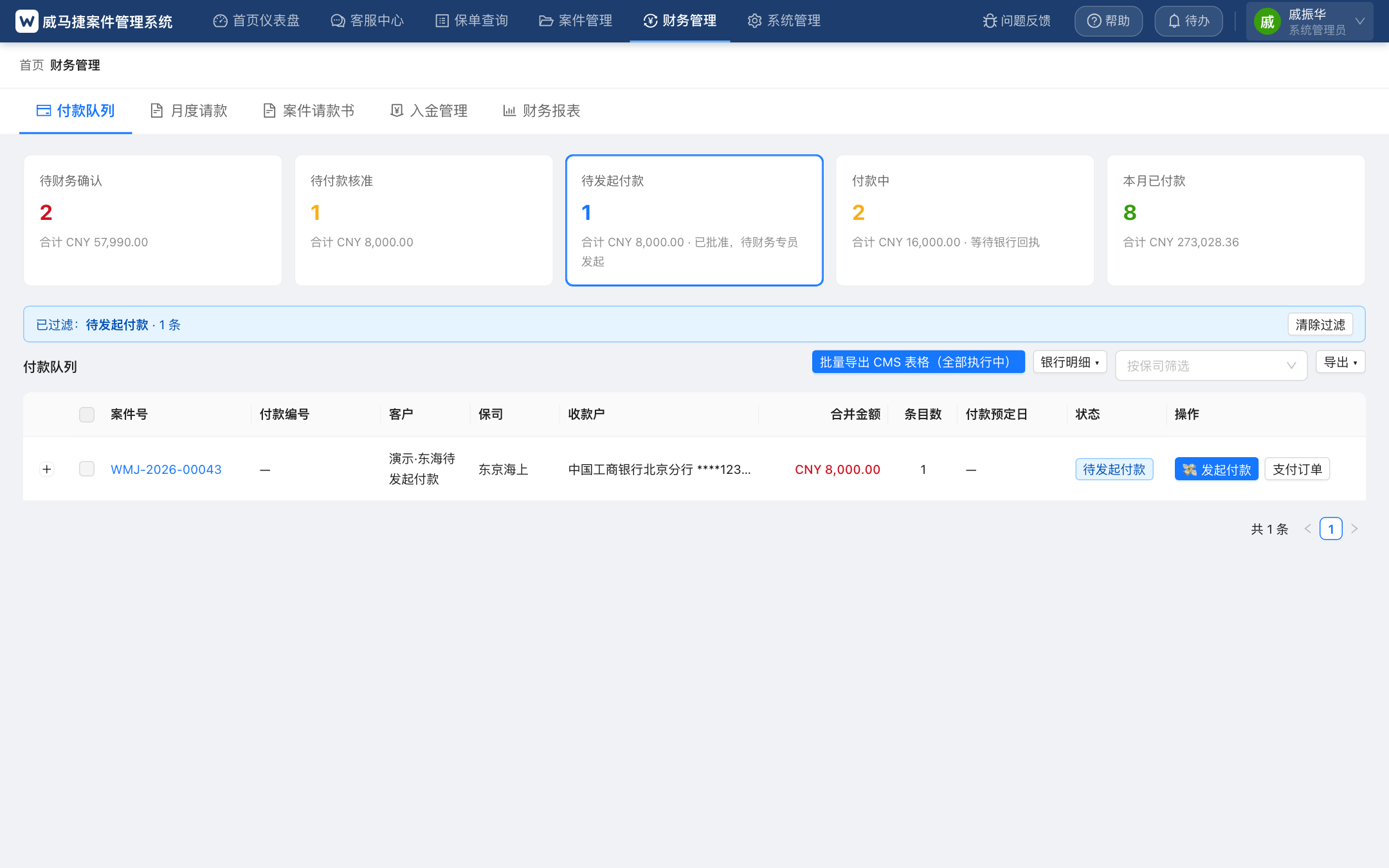Click the green 戚 user avatar
Image resolution: width=1389 pixels, height=868 pixels.
tap(1267, 22)
